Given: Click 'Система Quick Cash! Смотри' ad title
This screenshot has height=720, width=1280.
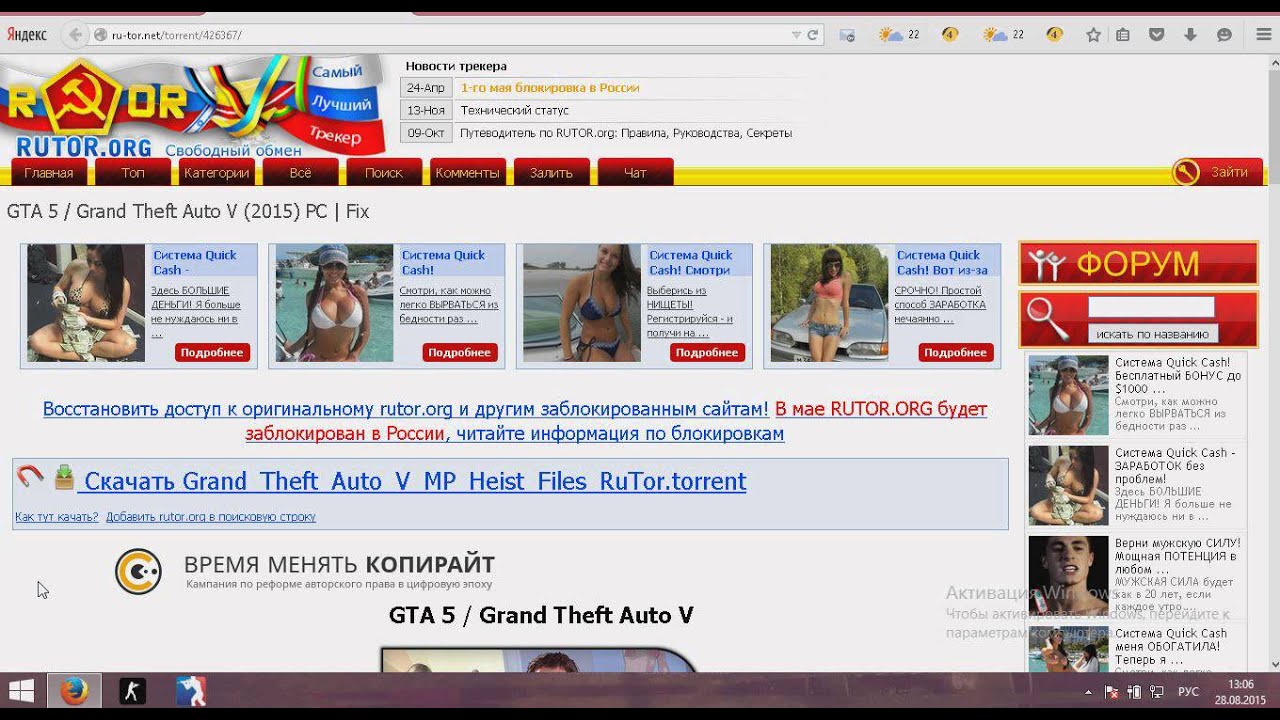Looking at the screenshot, I should point(691,262).
